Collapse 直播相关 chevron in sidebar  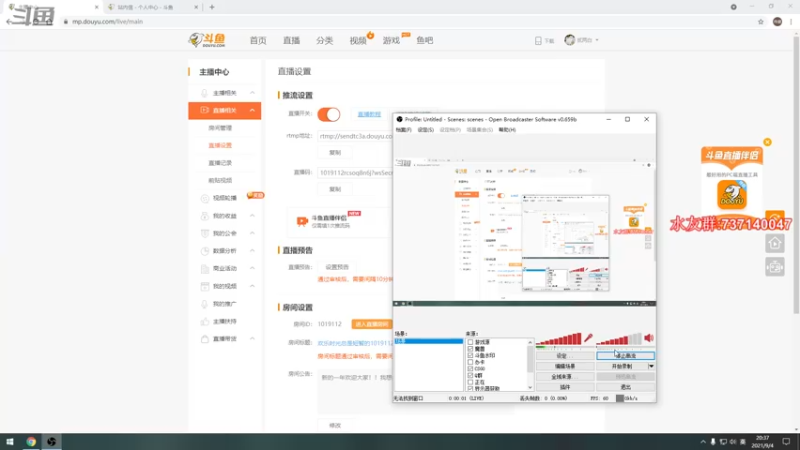(252, 110)
